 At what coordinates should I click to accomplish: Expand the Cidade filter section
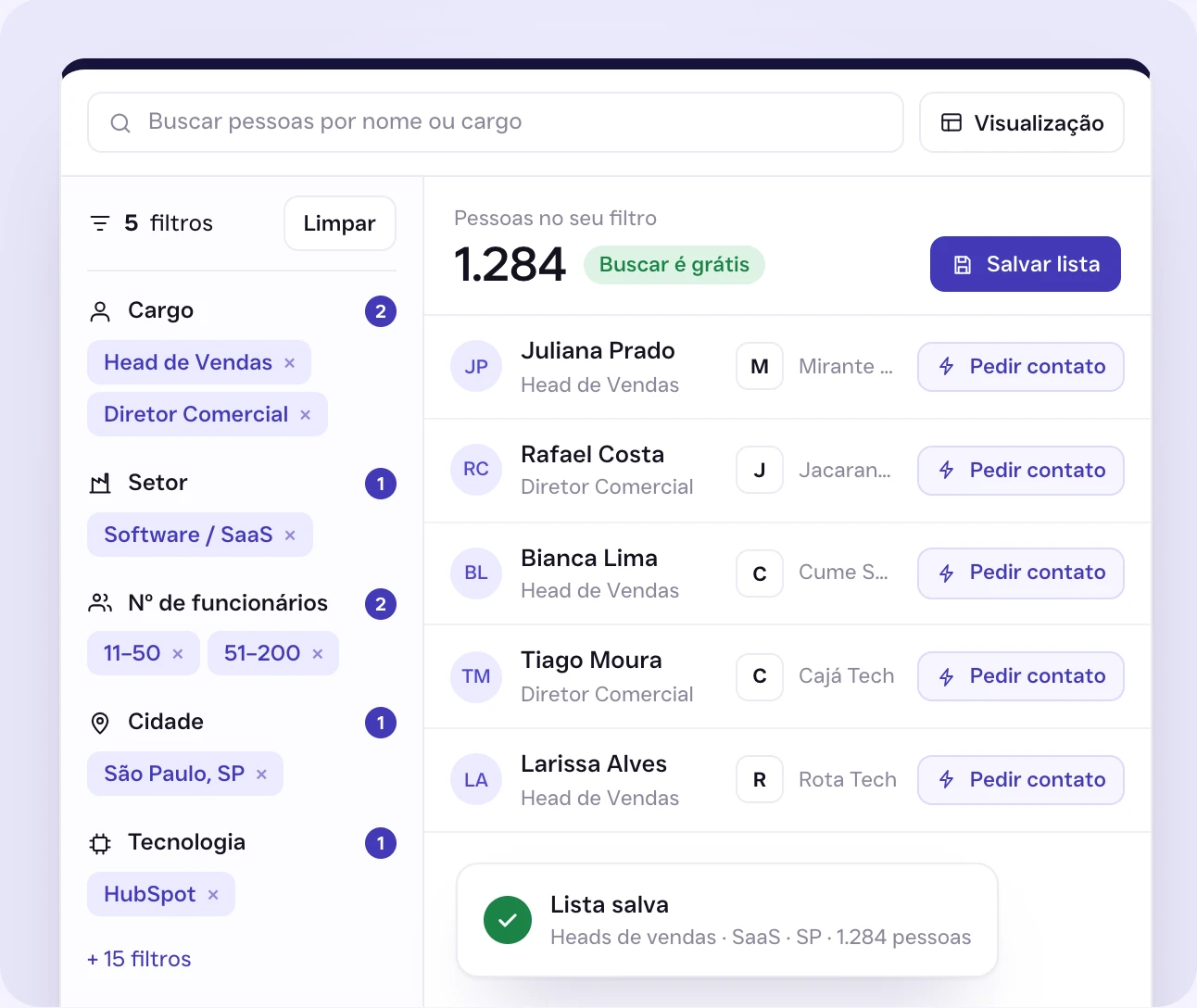click(x=242, y=723)
